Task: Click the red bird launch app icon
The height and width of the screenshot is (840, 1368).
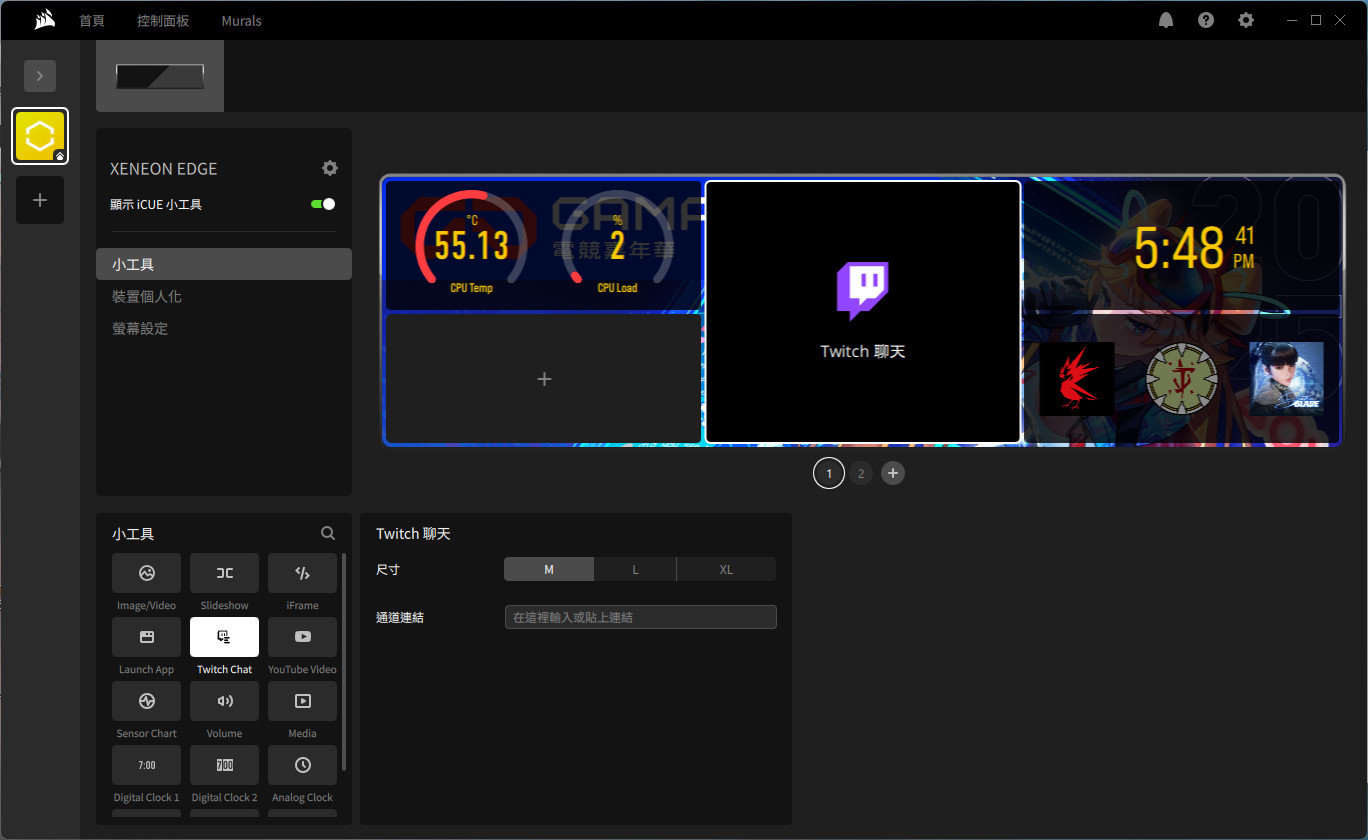Action: pos(1077,379)
